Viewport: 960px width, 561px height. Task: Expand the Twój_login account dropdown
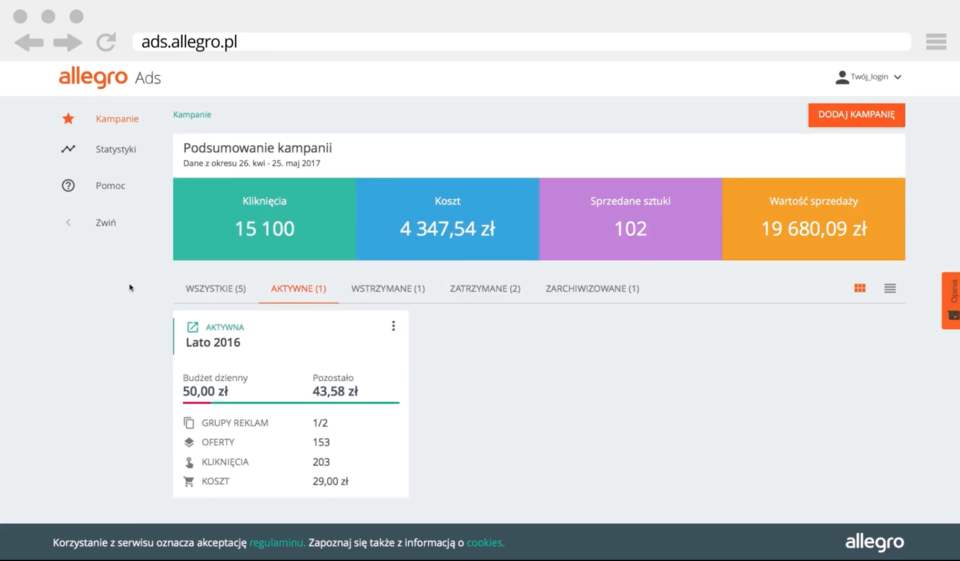(x=898, y=77)
